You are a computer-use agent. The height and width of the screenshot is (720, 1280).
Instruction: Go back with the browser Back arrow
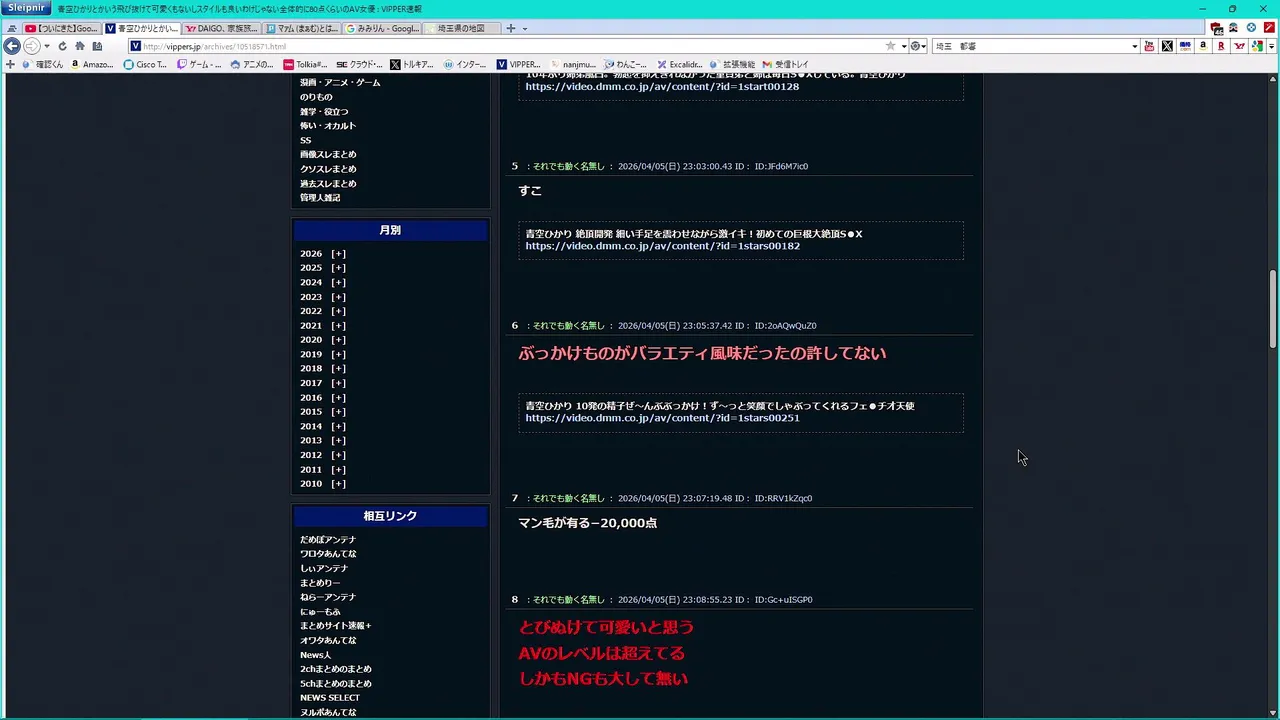tap(12, 46)
